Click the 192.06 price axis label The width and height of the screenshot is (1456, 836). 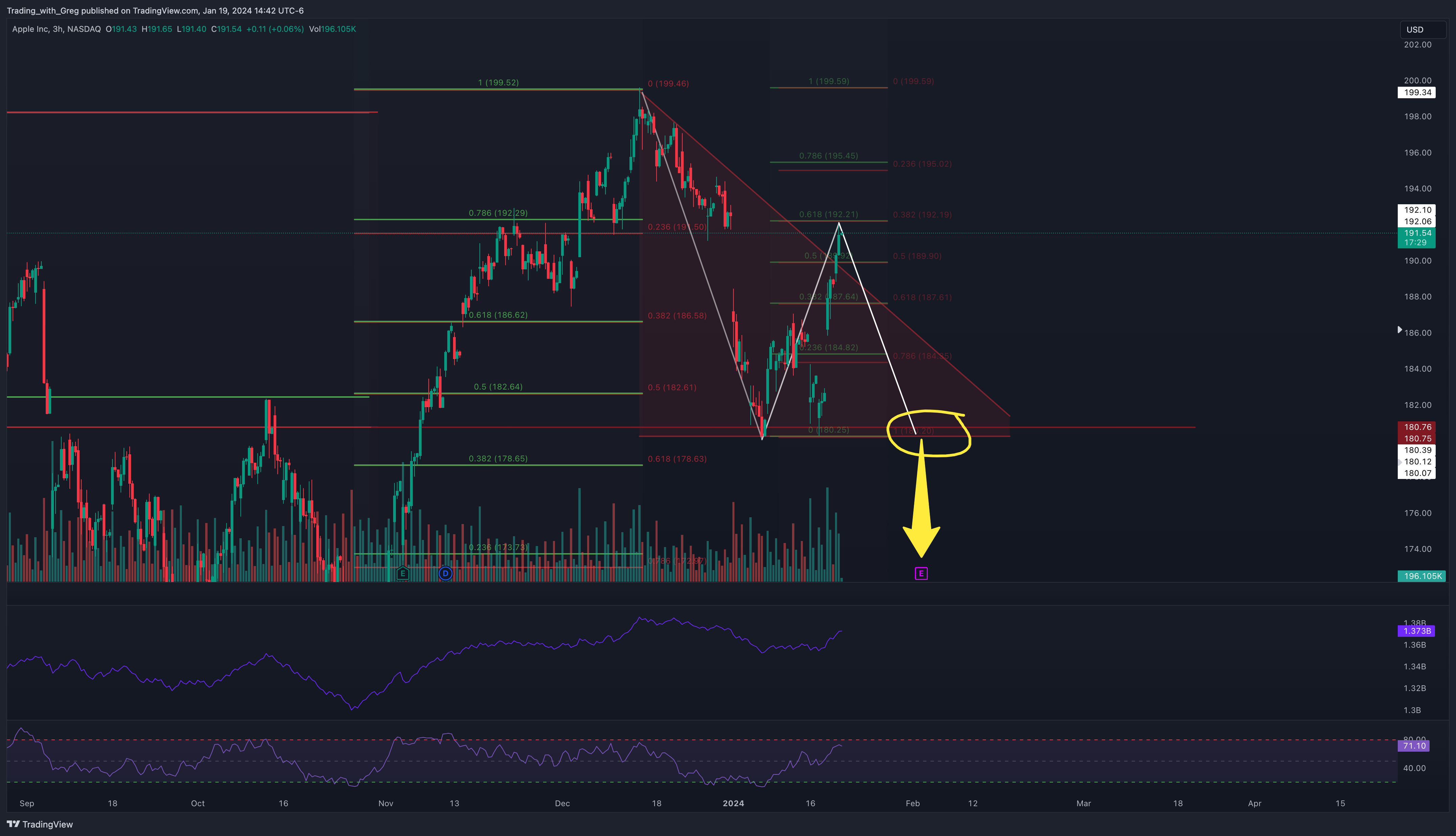coord(1416,221)
